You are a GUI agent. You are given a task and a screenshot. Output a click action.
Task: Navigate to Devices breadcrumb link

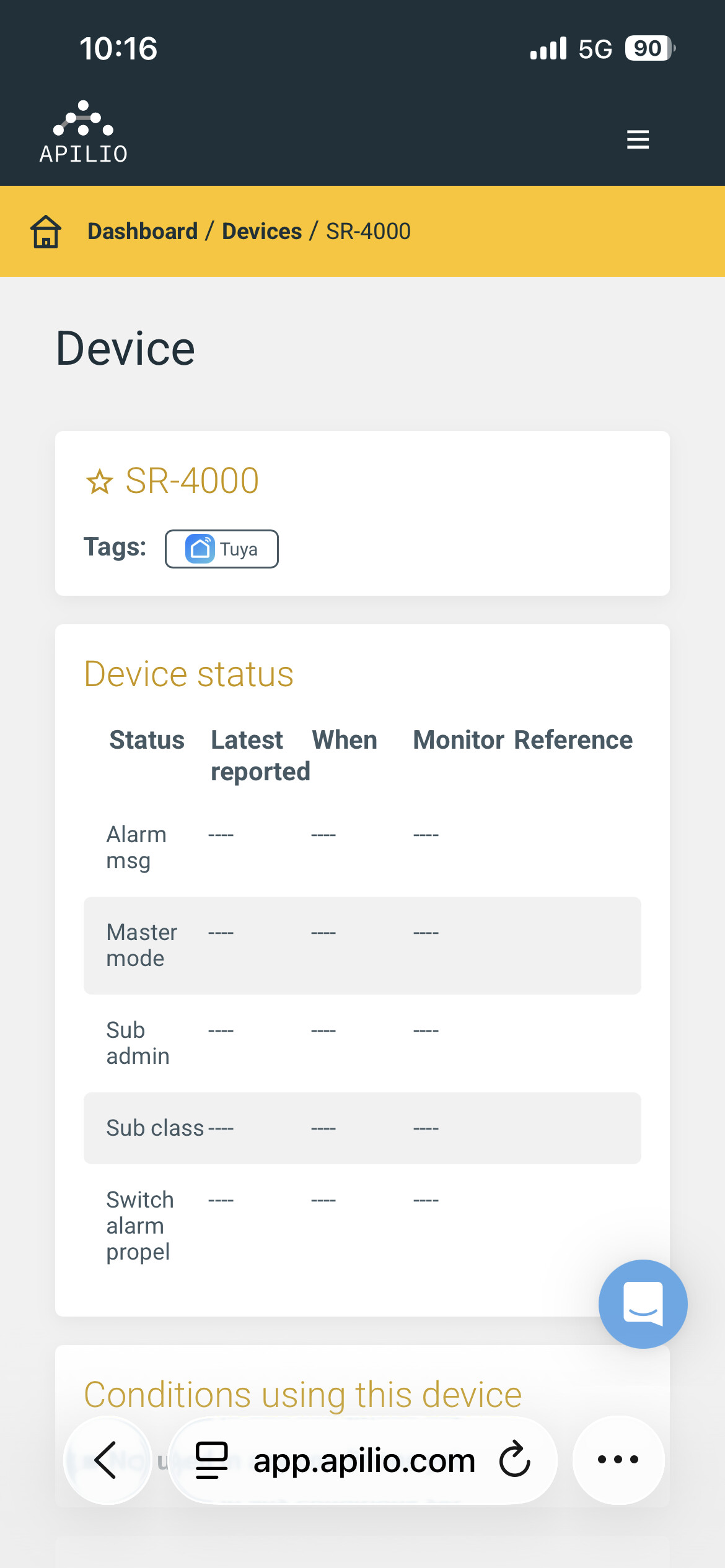[261, 232]
